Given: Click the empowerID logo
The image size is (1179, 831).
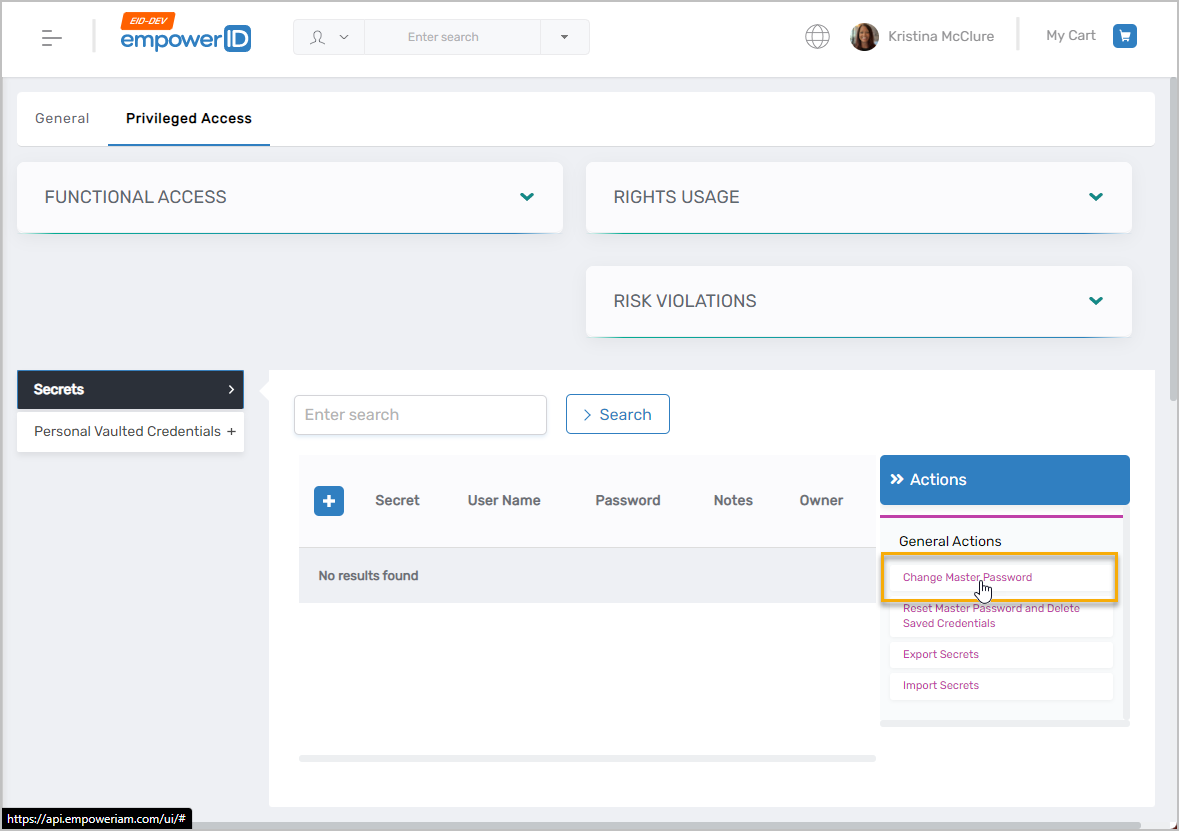Looking at the screenshot, I should (x=185, y=36).
